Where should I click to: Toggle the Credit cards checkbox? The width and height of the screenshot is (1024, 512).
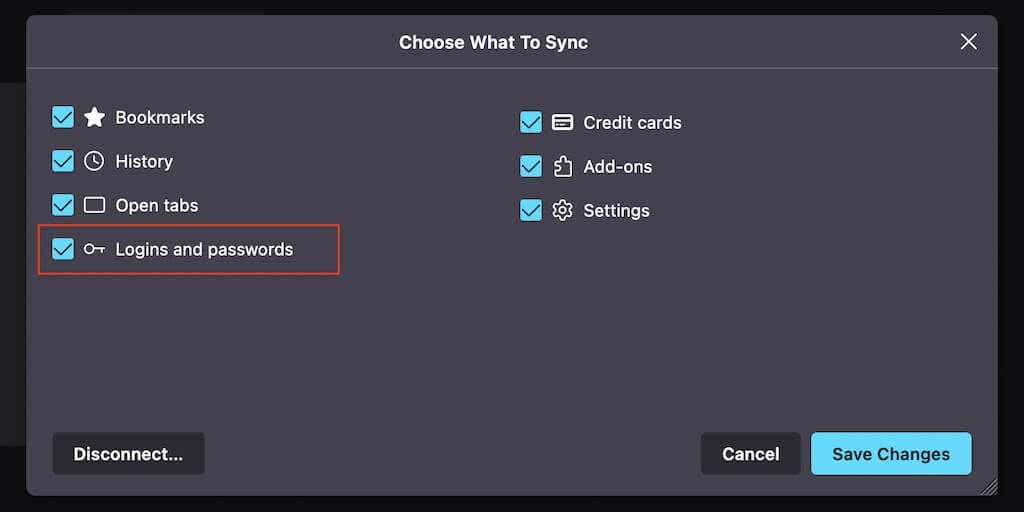coord(531,123)
